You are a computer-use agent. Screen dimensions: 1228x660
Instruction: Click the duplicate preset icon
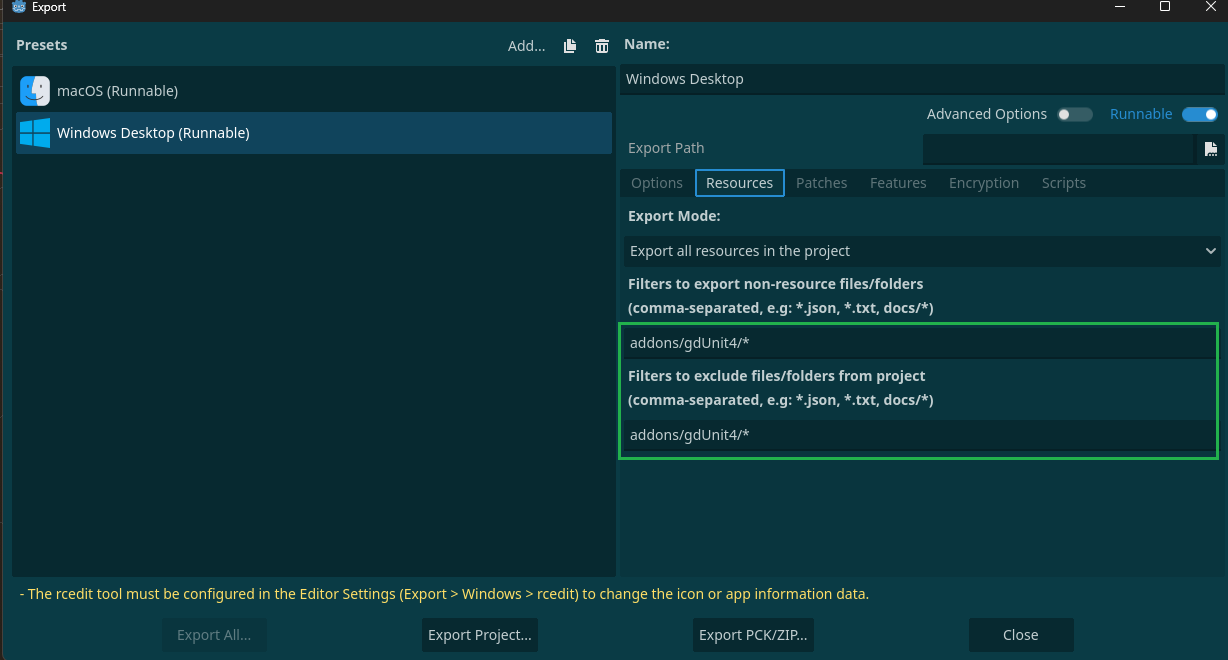[x=570, y=46]
